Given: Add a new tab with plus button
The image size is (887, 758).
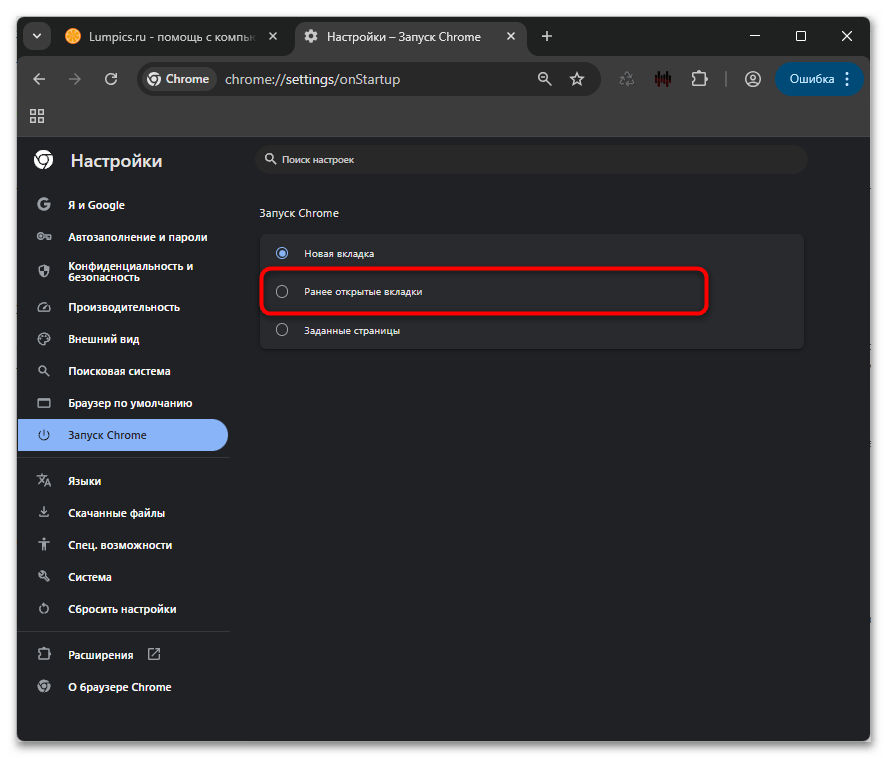Looking at the screenshot, I should (546, 36).
